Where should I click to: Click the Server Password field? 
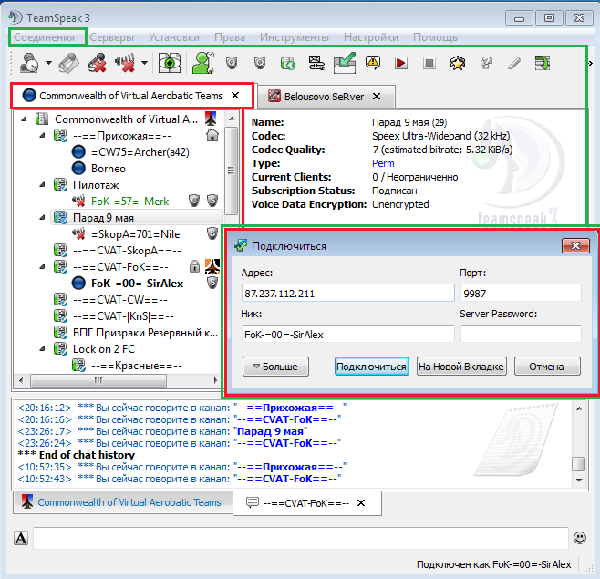[521, 334]
